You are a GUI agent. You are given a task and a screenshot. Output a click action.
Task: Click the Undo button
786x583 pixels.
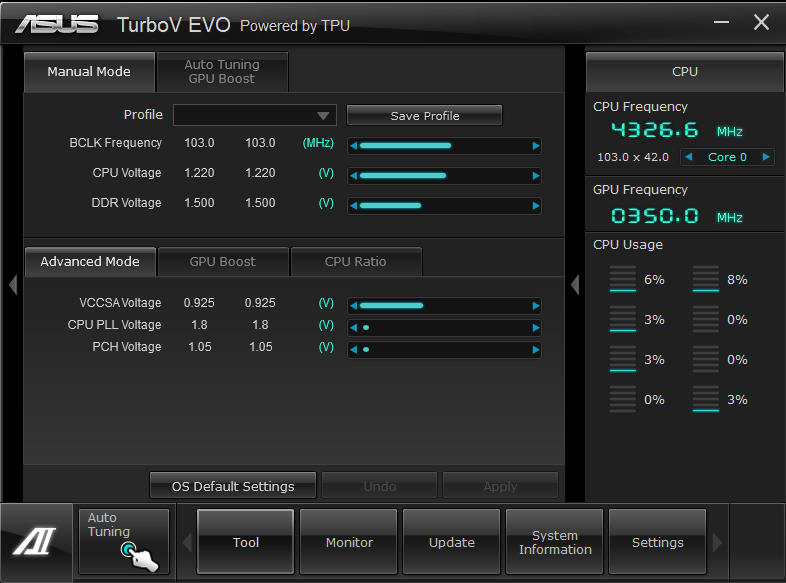click(379, 486)
